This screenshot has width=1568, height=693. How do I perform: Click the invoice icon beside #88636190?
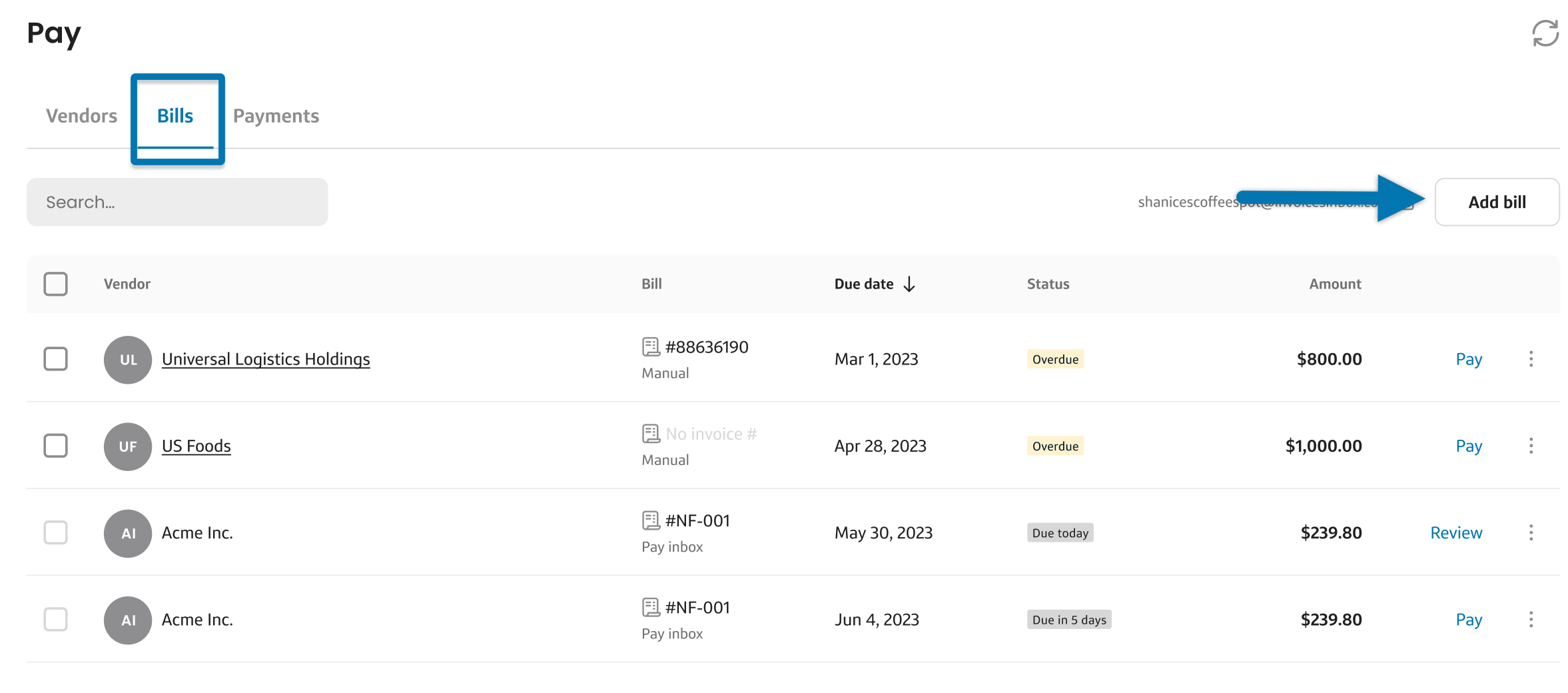[x=650, y=347]
